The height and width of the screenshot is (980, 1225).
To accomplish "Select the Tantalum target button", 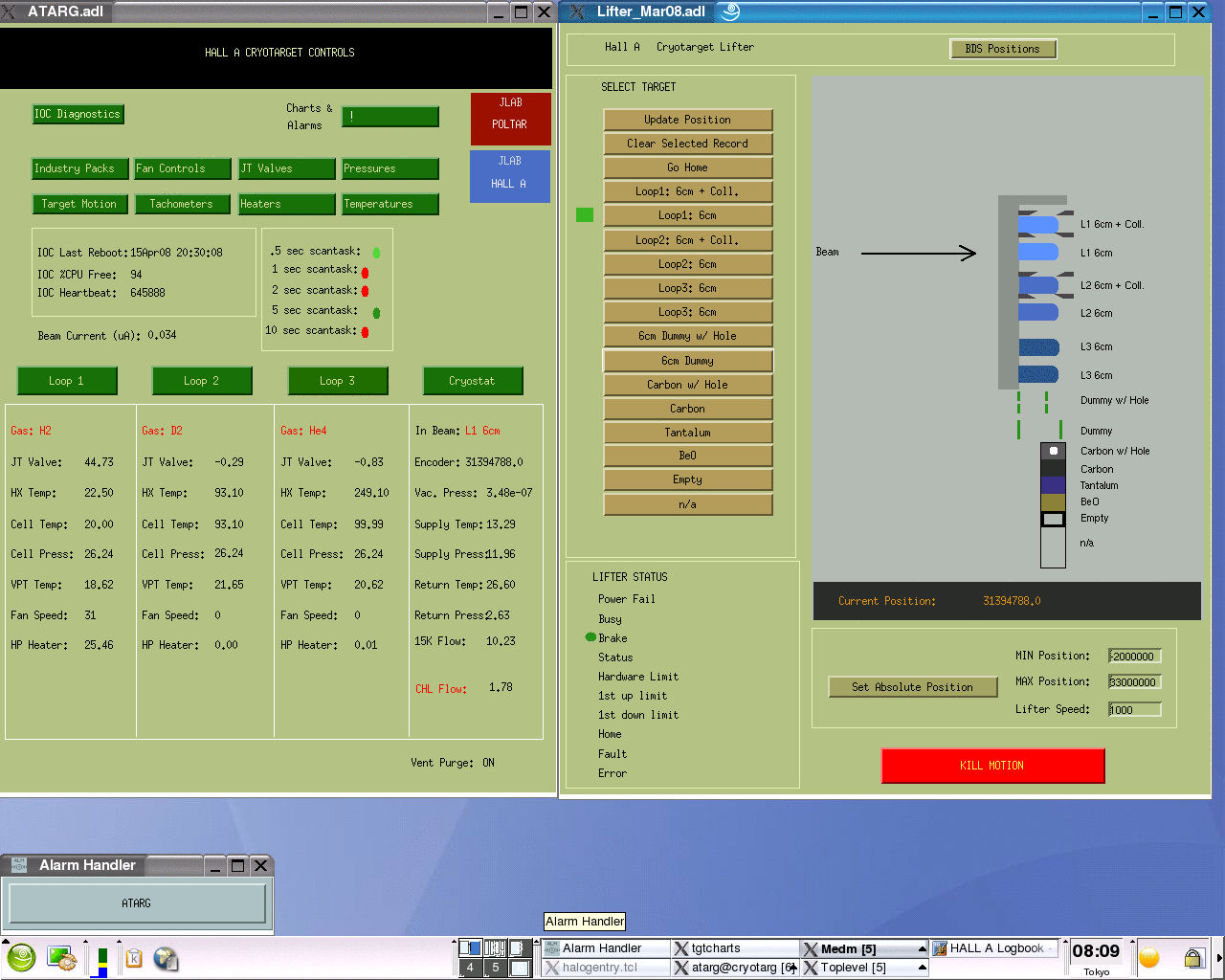I will (x=688, y=433).
